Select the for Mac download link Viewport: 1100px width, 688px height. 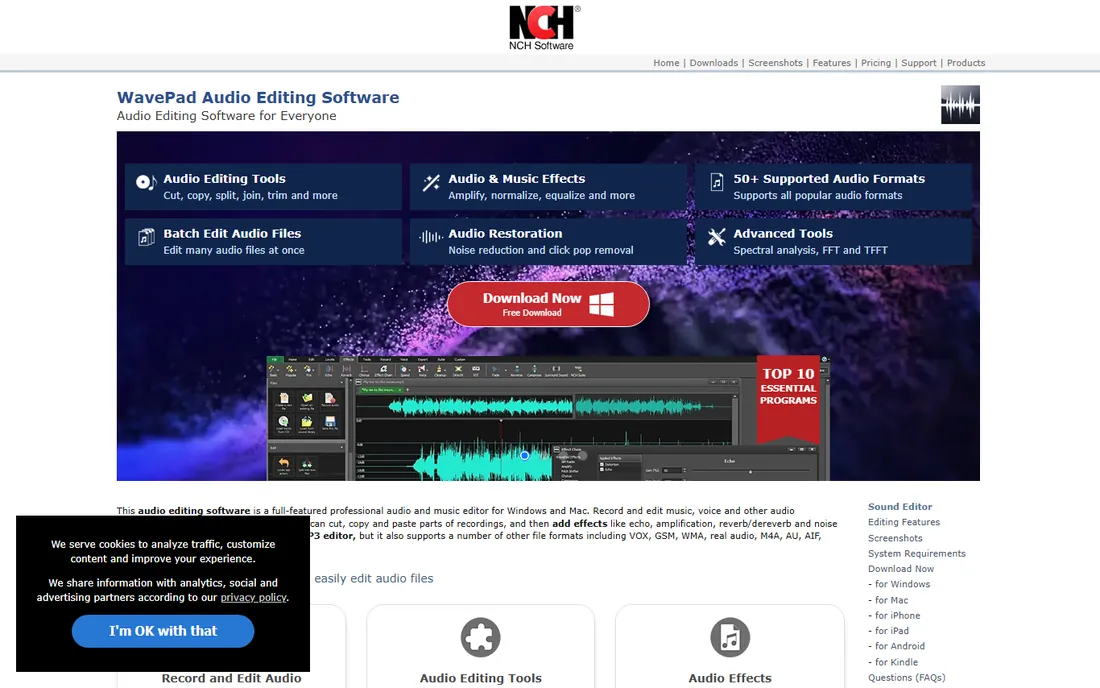click(891, 600)
